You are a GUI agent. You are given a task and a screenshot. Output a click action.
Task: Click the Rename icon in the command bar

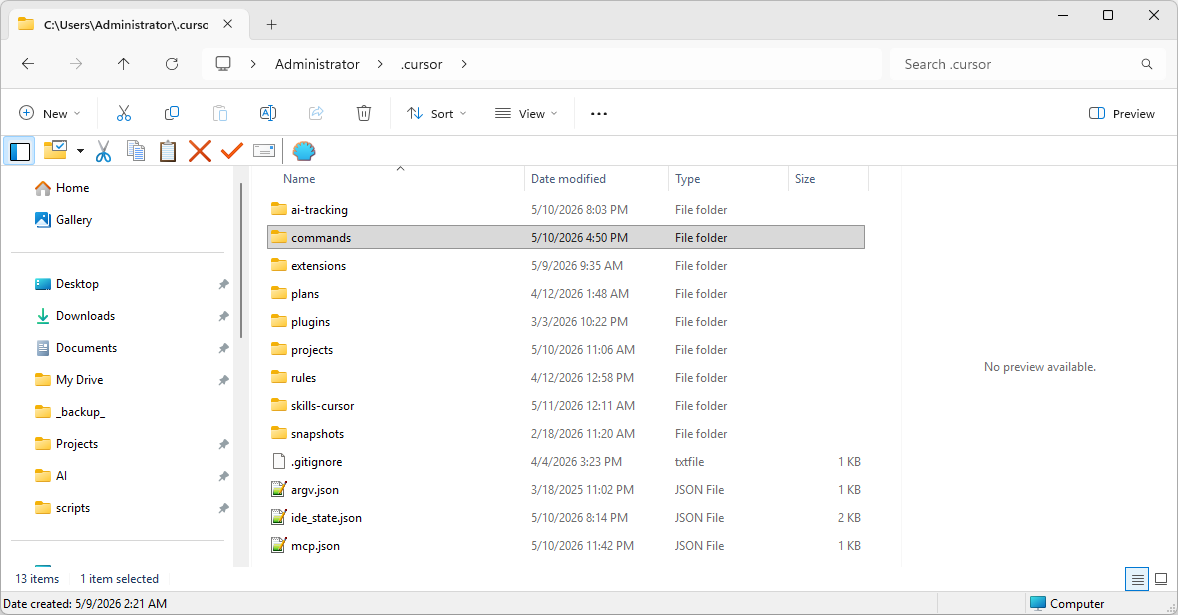pyautogui.click(x=268, y=113)
